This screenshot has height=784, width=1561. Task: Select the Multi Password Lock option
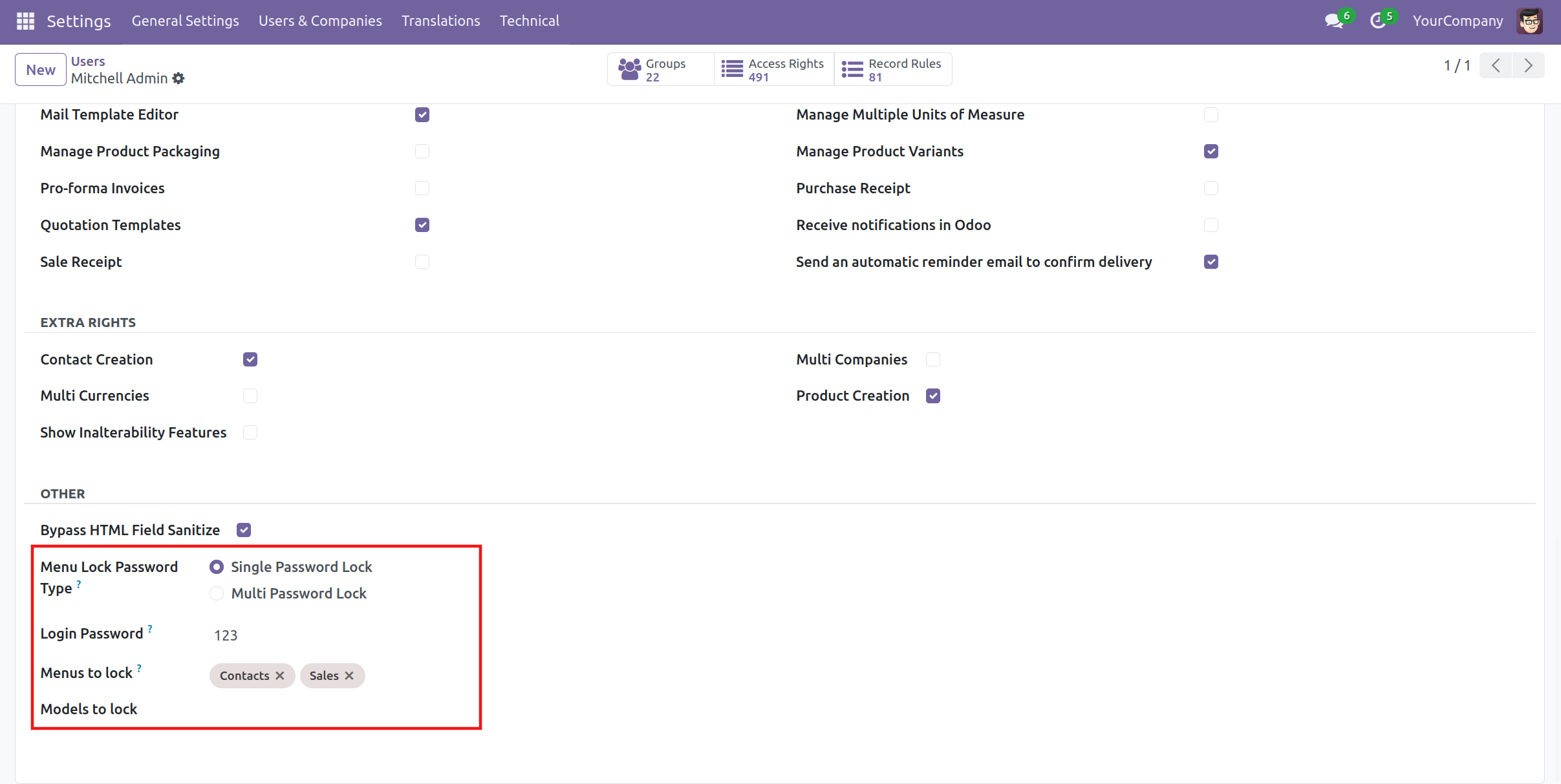[x=217, y=593]
